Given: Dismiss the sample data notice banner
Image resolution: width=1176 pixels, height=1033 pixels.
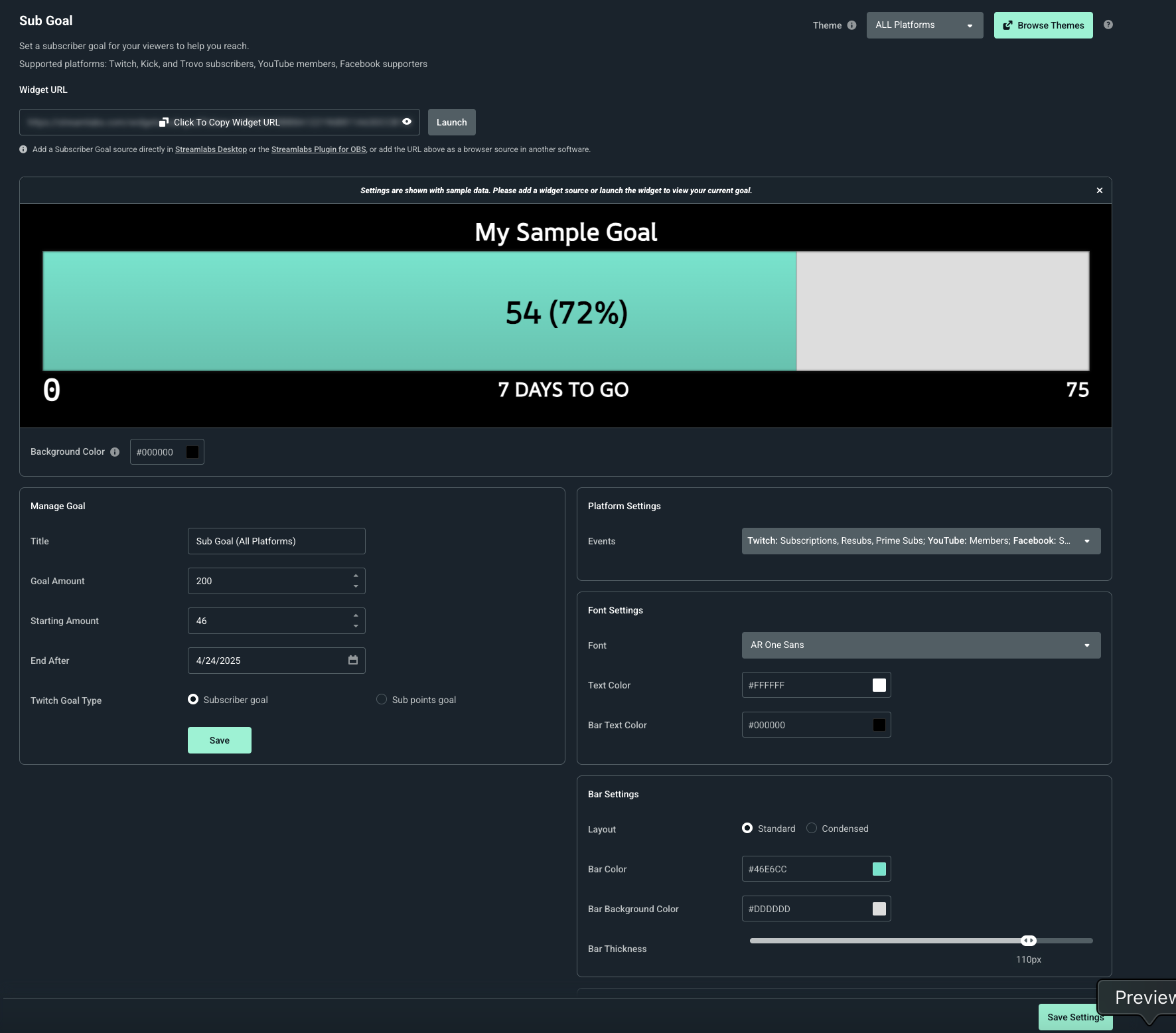Looking at the screenshot, I should coord(1099,190).
